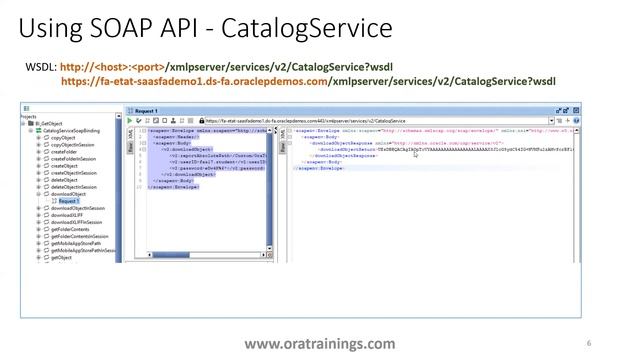Click the operation icon beside getMobileAppStorePath

point(46,243)
